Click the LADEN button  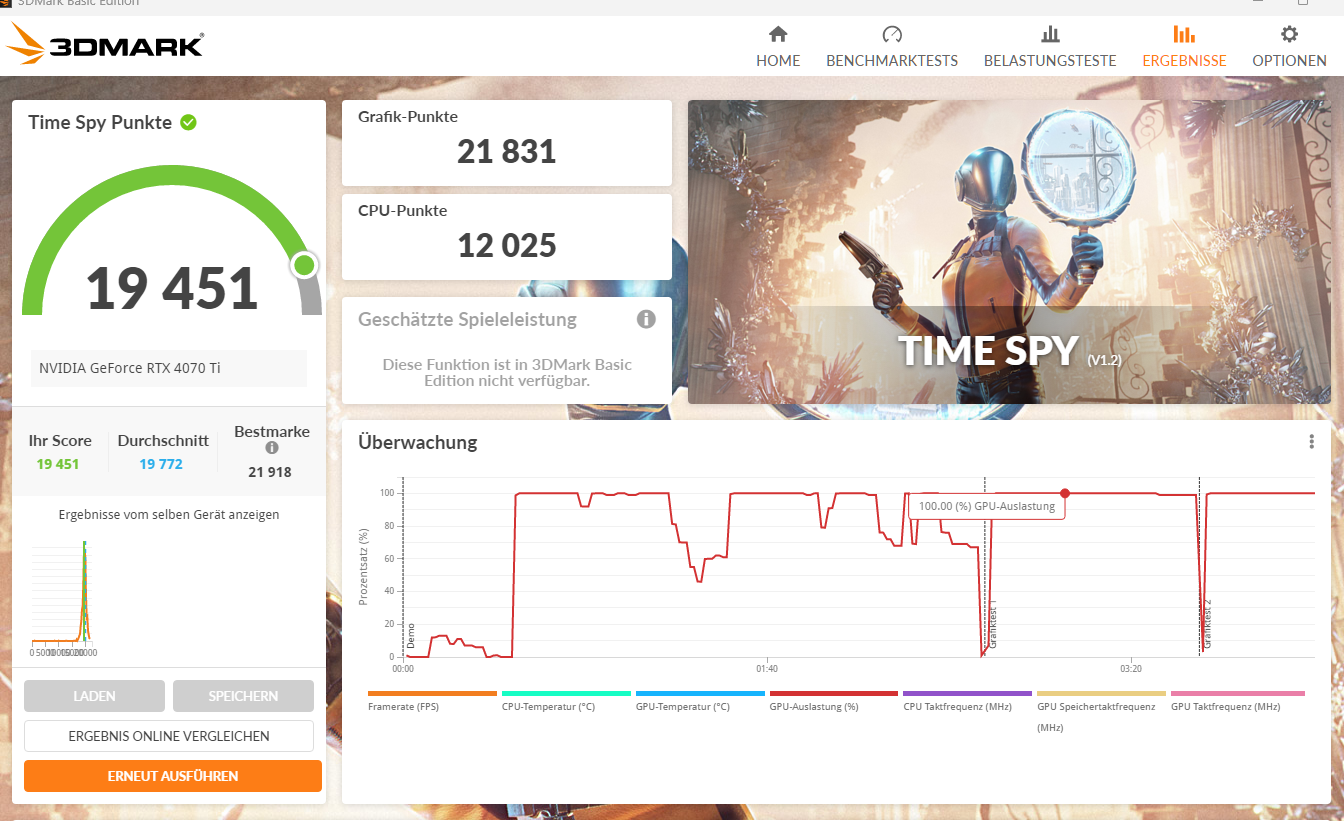pyautogui.click(x=94, y=696)
